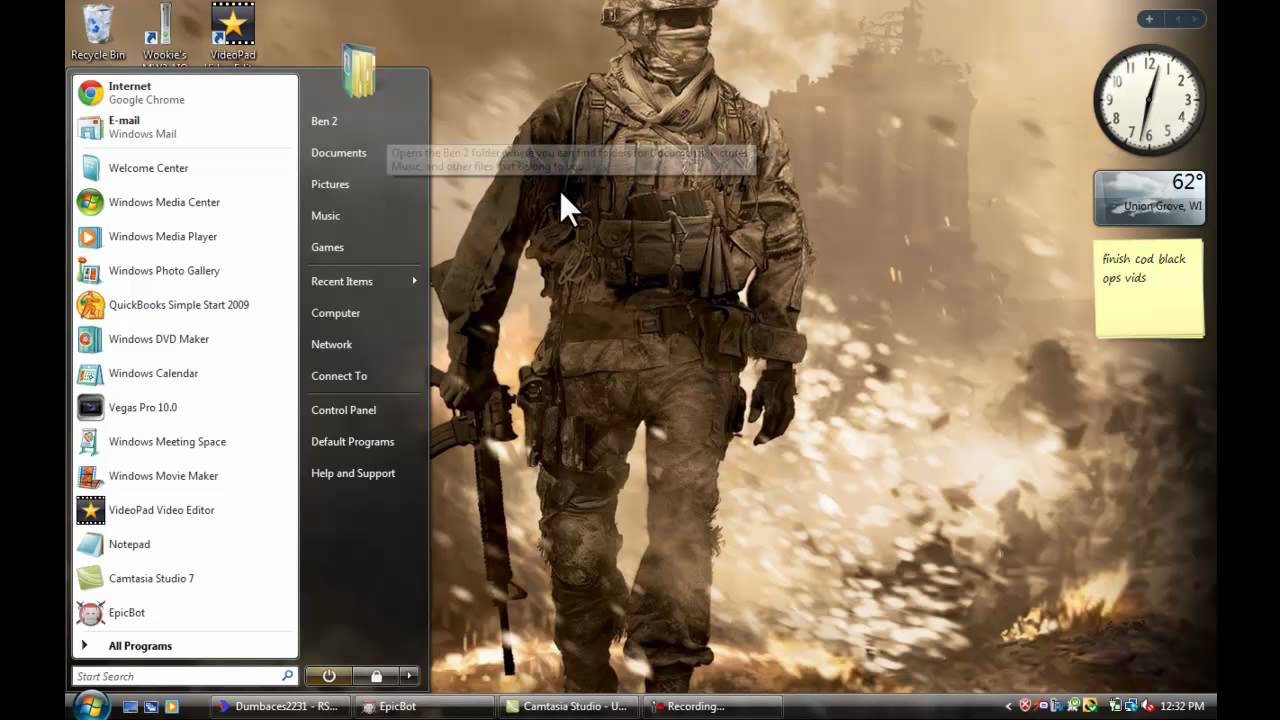The image size is (1280, 720).
Task: Switch to EpicBot taskbar button
Action: [425, 706]
